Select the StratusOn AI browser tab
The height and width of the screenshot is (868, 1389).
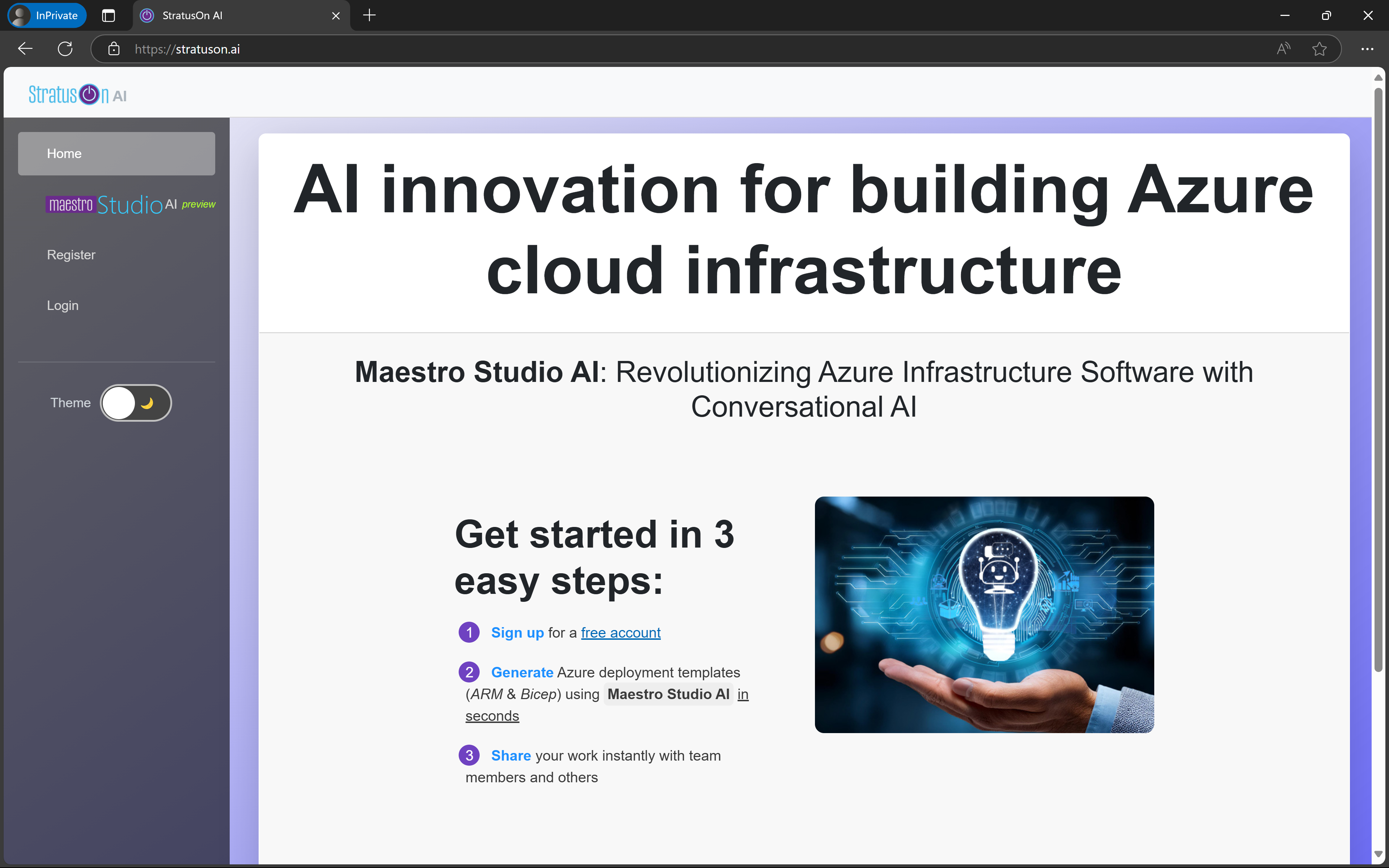click(x=241, y=16)
